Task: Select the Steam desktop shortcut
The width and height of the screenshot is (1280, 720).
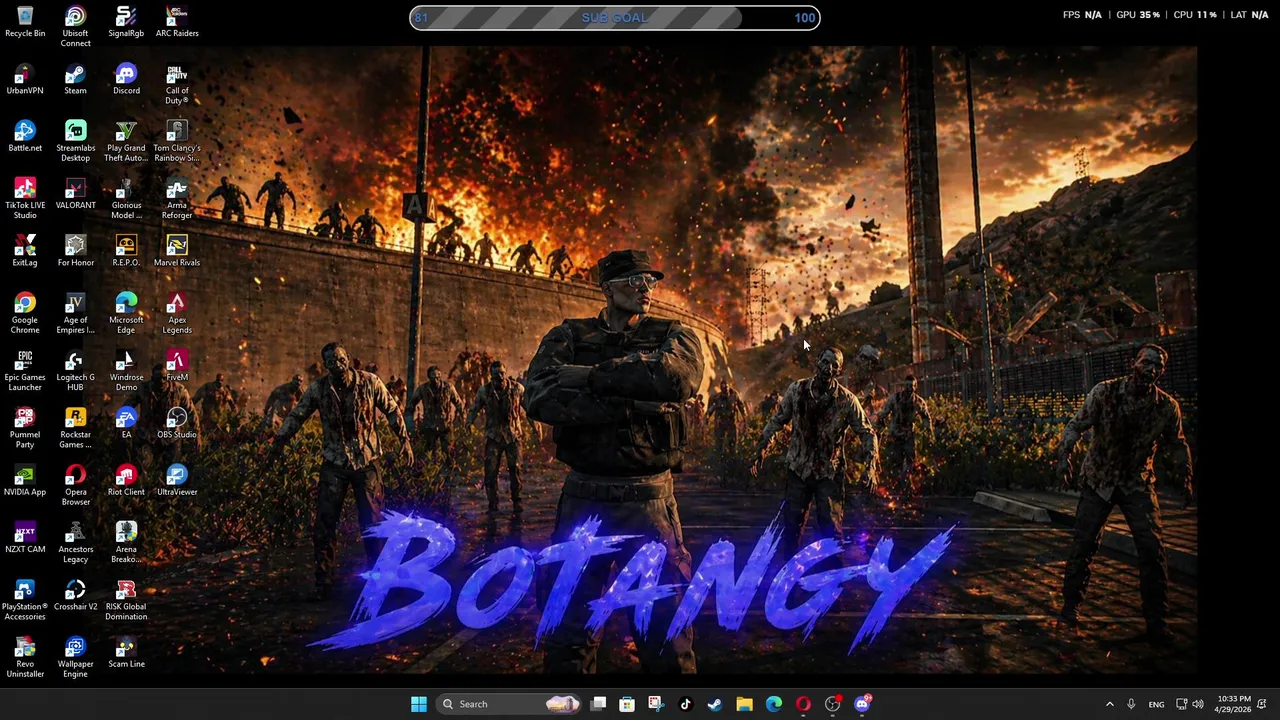Action: [75, 79]
